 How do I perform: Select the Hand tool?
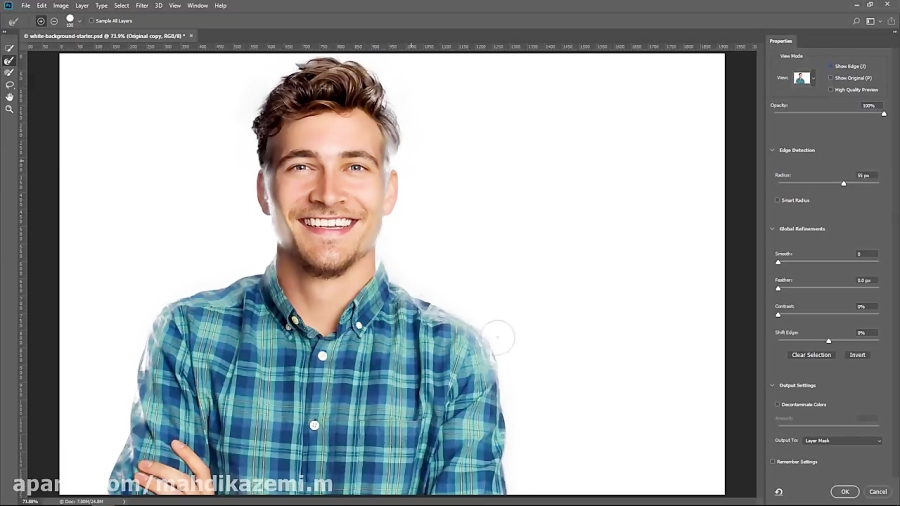point(9,97)
